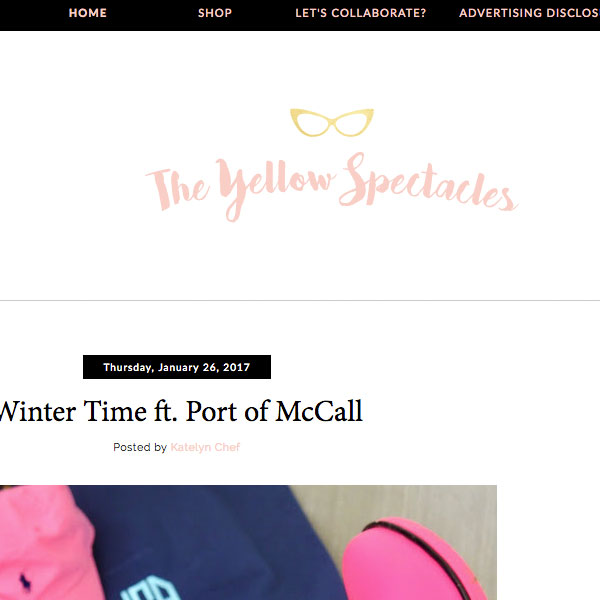Click the pink cap in the photo

click(42, 543)
